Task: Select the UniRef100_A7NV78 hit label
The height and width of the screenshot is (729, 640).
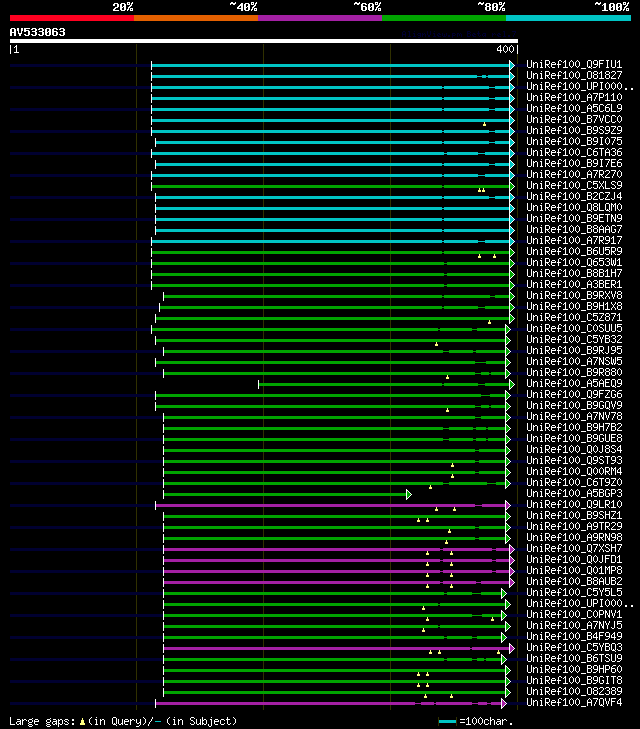Action: tap(574, 417)
